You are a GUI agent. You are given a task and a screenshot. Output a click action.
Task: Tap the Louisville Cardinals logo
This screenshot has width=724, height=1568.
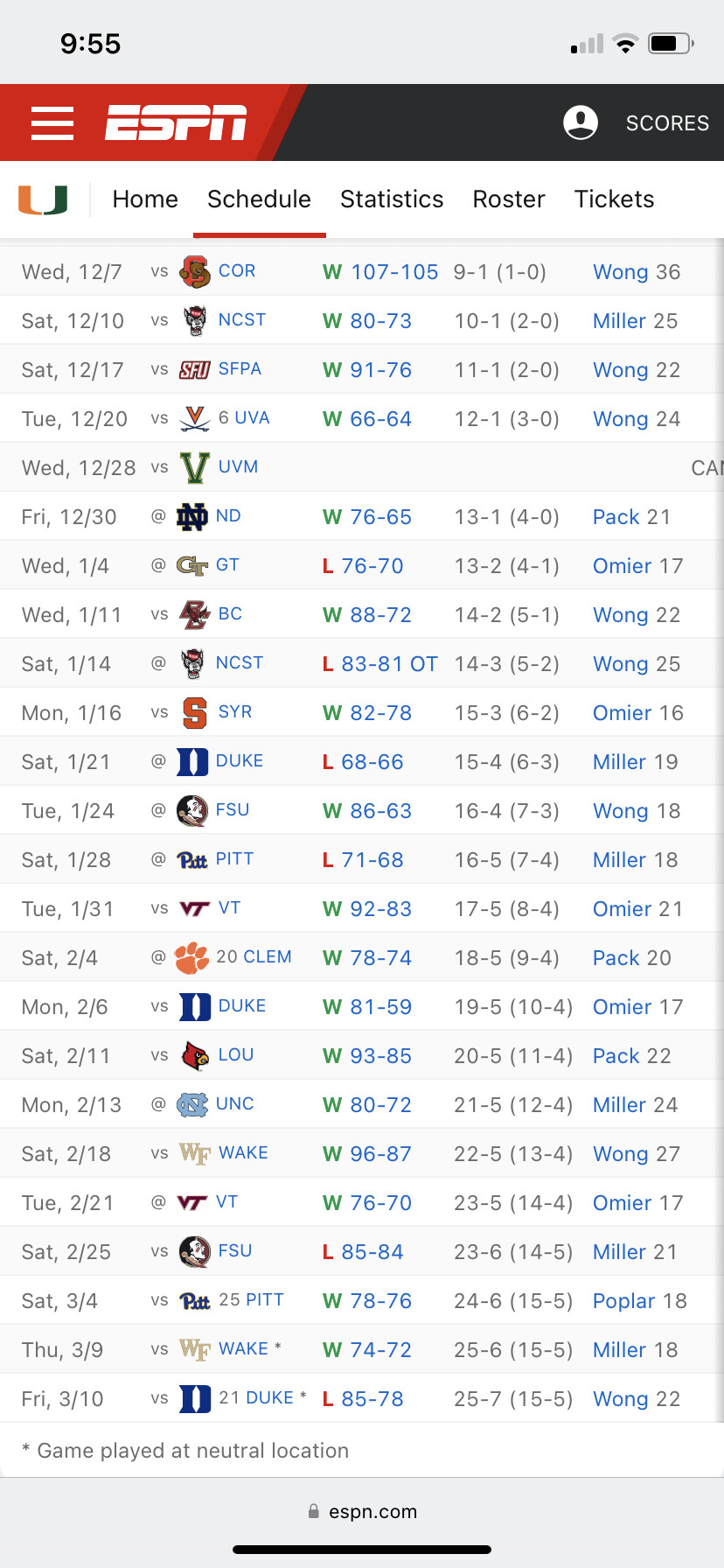[194, 1056]
